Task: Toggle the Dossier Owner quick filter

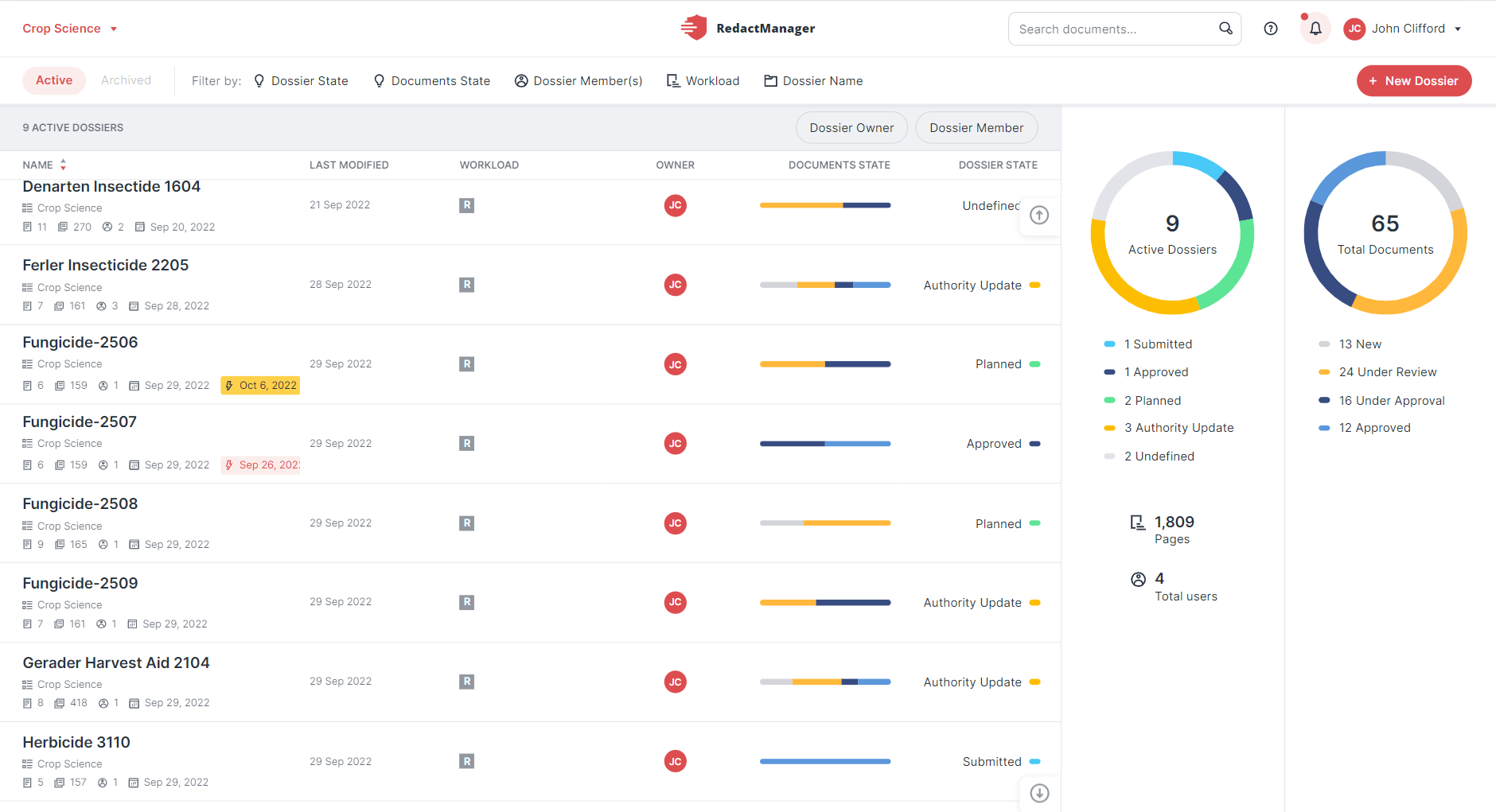Action: coord(851,128)
